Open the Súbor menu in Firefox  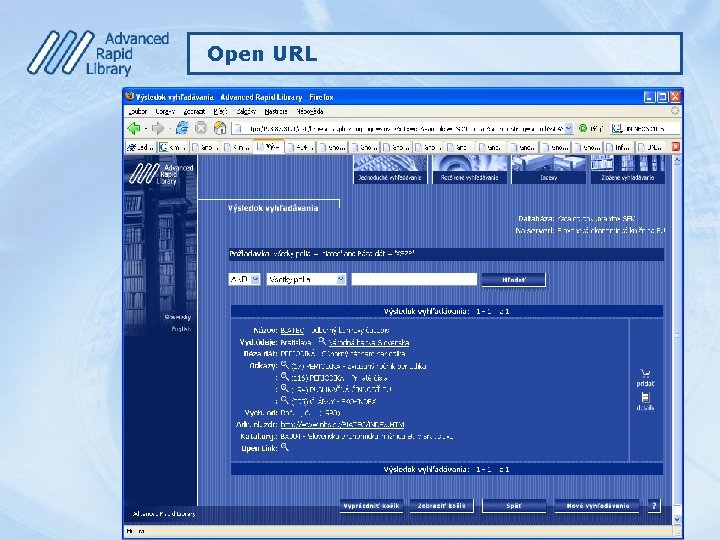(x=137, y=112)
